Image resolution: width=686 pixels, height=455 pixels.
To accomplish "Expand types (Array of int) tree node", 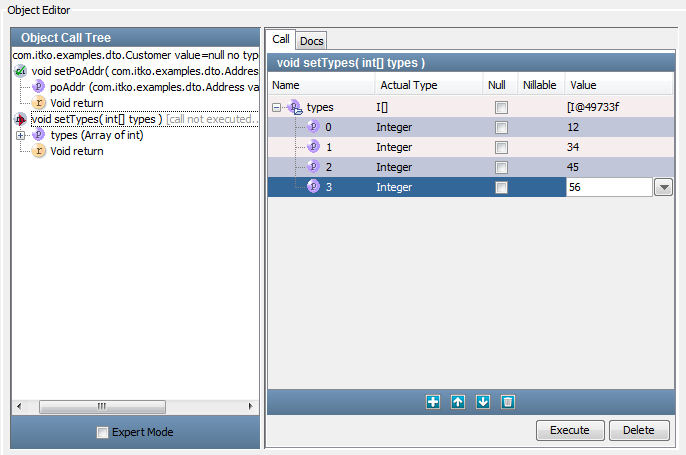I will (20, 135).
